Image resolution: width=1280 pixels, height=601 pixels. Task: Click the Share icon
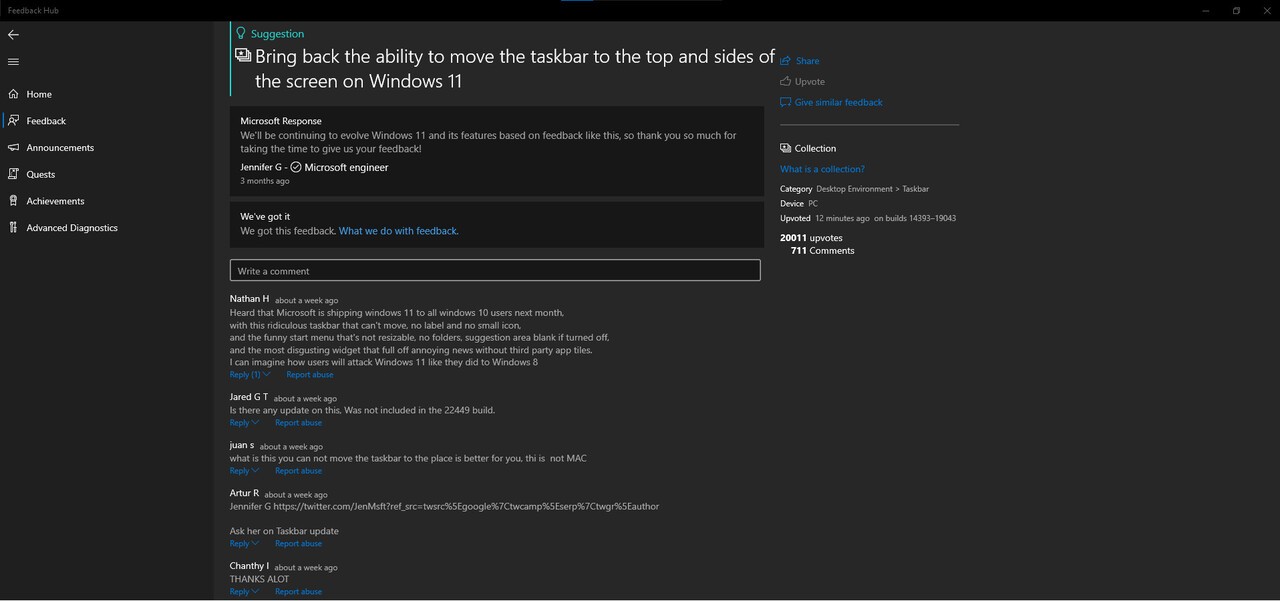786,61
